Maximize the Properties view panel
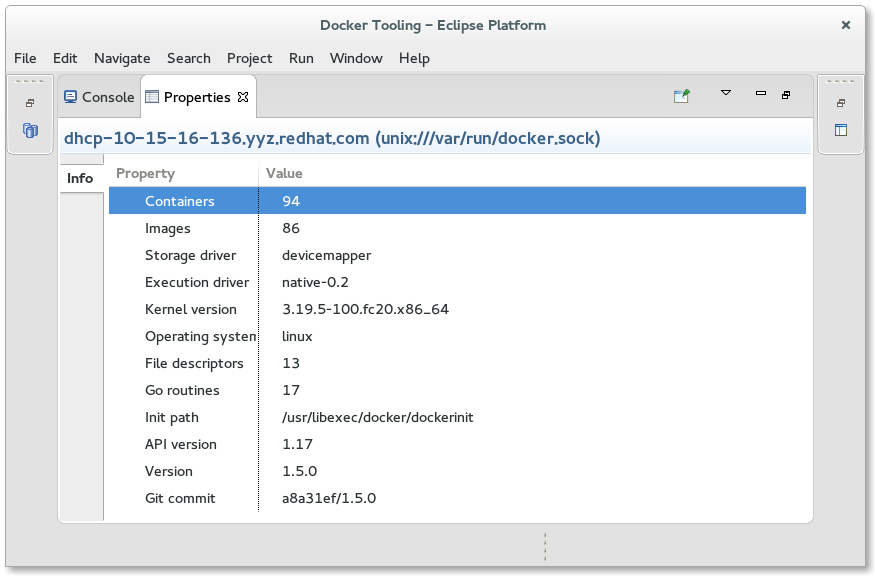This screenshot has width=875, height=576. 786,95
